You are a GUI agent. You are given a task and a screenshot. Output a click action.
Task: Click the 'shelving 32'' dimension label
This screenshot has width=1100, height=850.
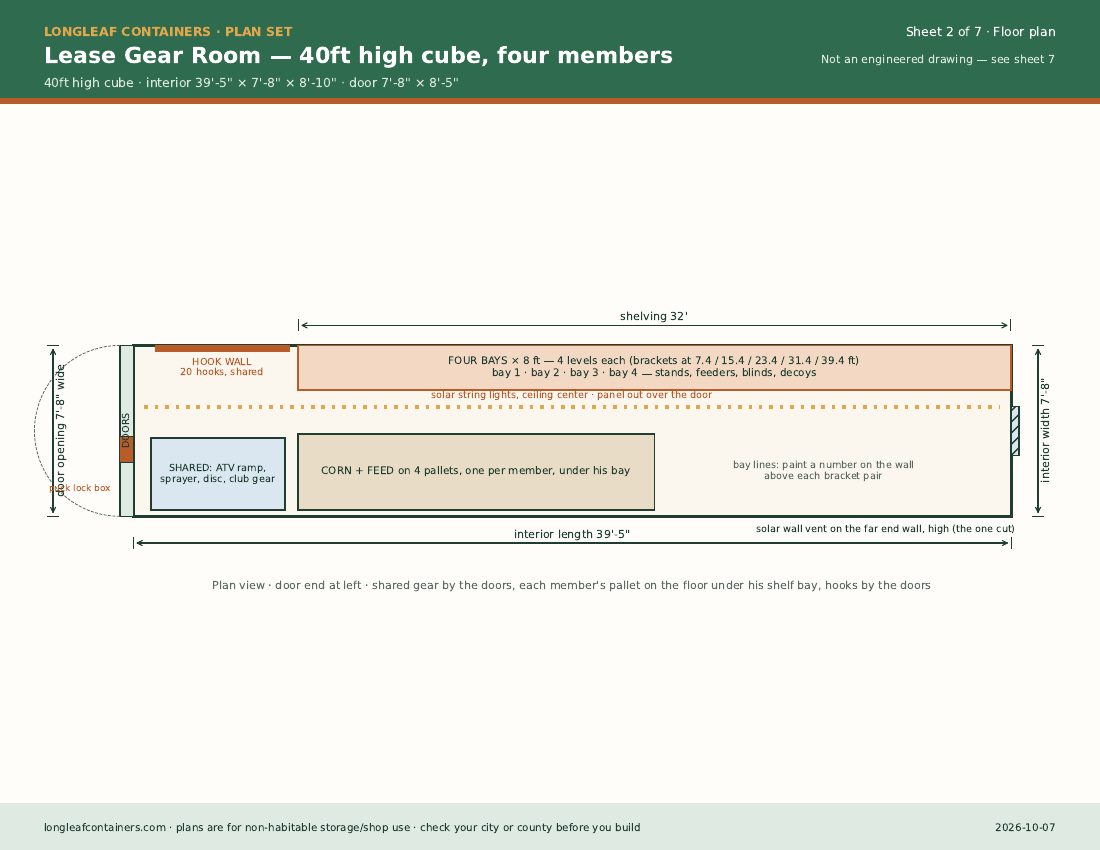click(654, 316)
